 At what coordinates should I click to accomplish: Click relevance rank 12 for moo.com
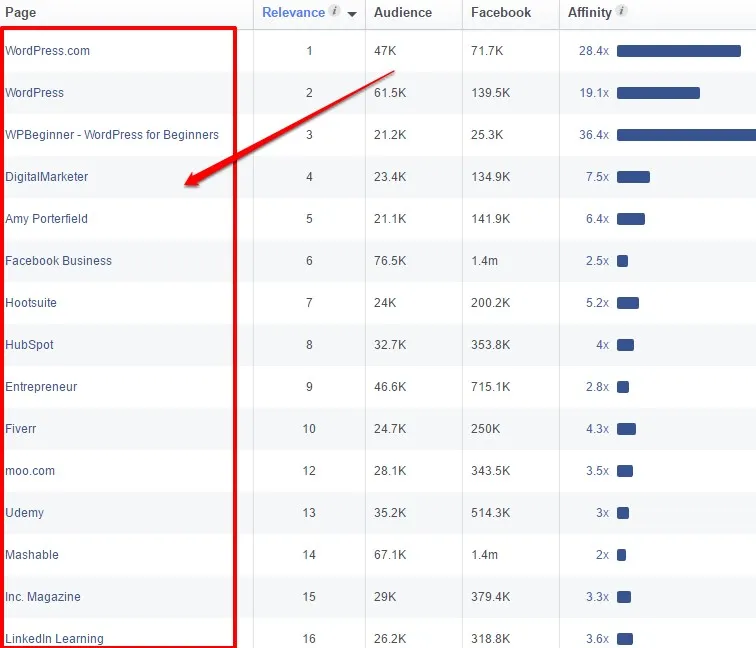309,471
